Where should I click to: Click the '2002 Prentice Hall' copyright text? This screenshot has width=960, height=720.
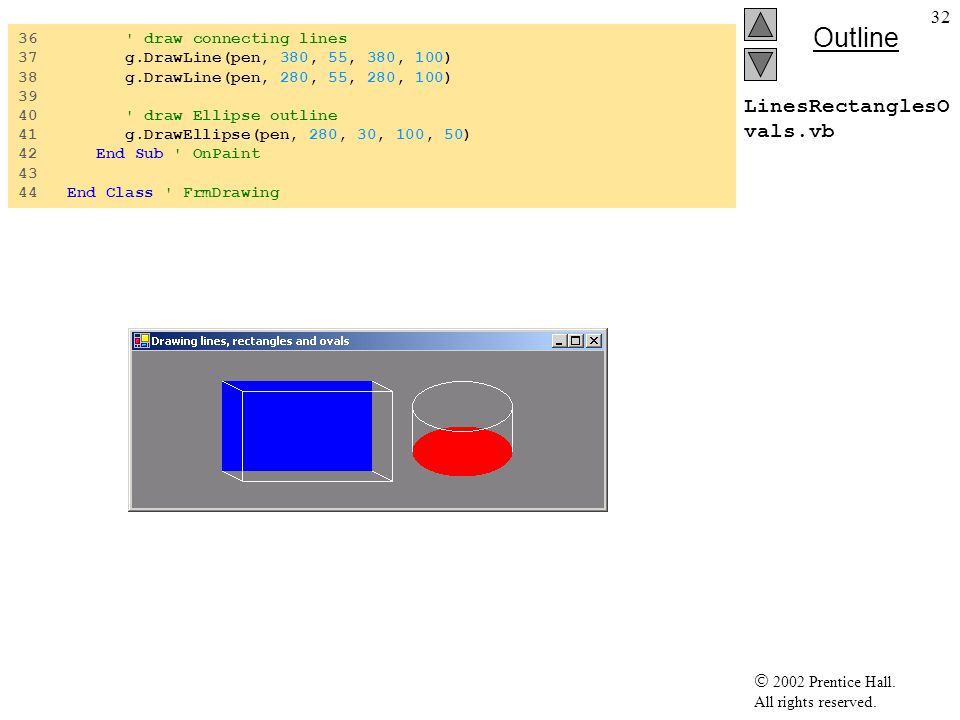point(825,681)
